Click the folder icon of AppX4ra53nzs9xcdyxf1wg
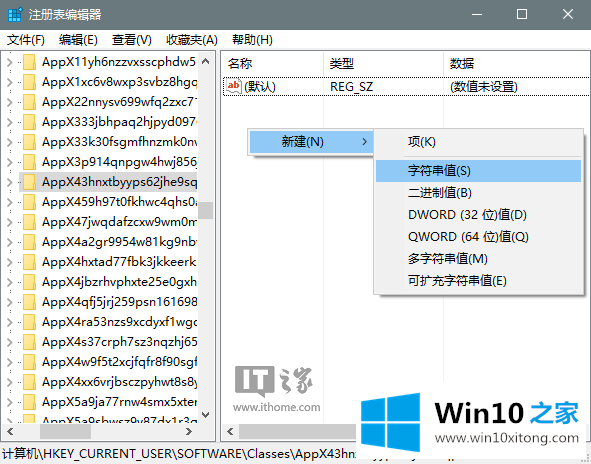 tap(29, 322)
